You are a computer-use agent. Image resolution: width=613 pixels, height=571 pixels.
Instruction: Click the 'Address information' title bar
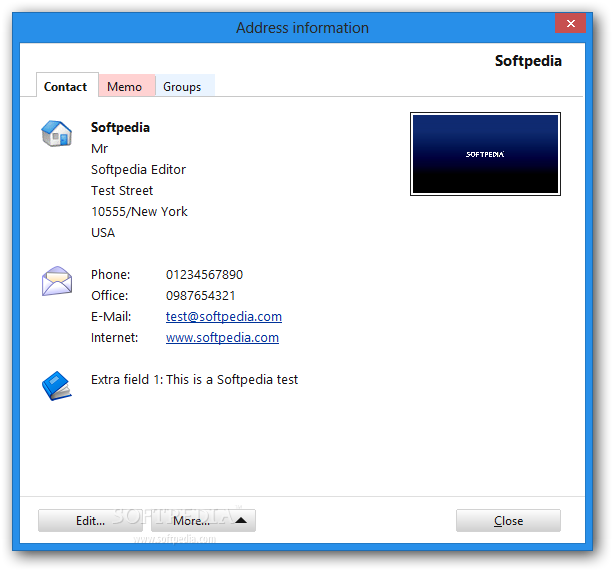(302, 28)
